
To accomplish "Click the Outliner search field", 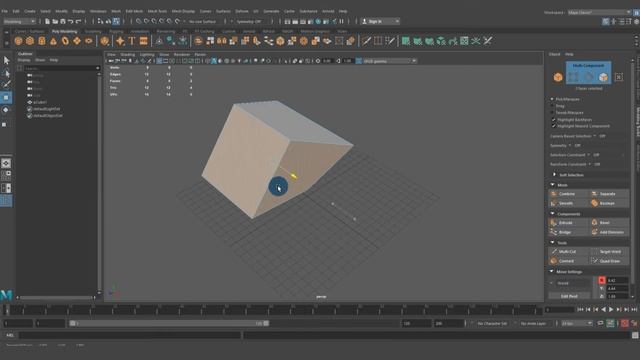I will tap(61, 68).
